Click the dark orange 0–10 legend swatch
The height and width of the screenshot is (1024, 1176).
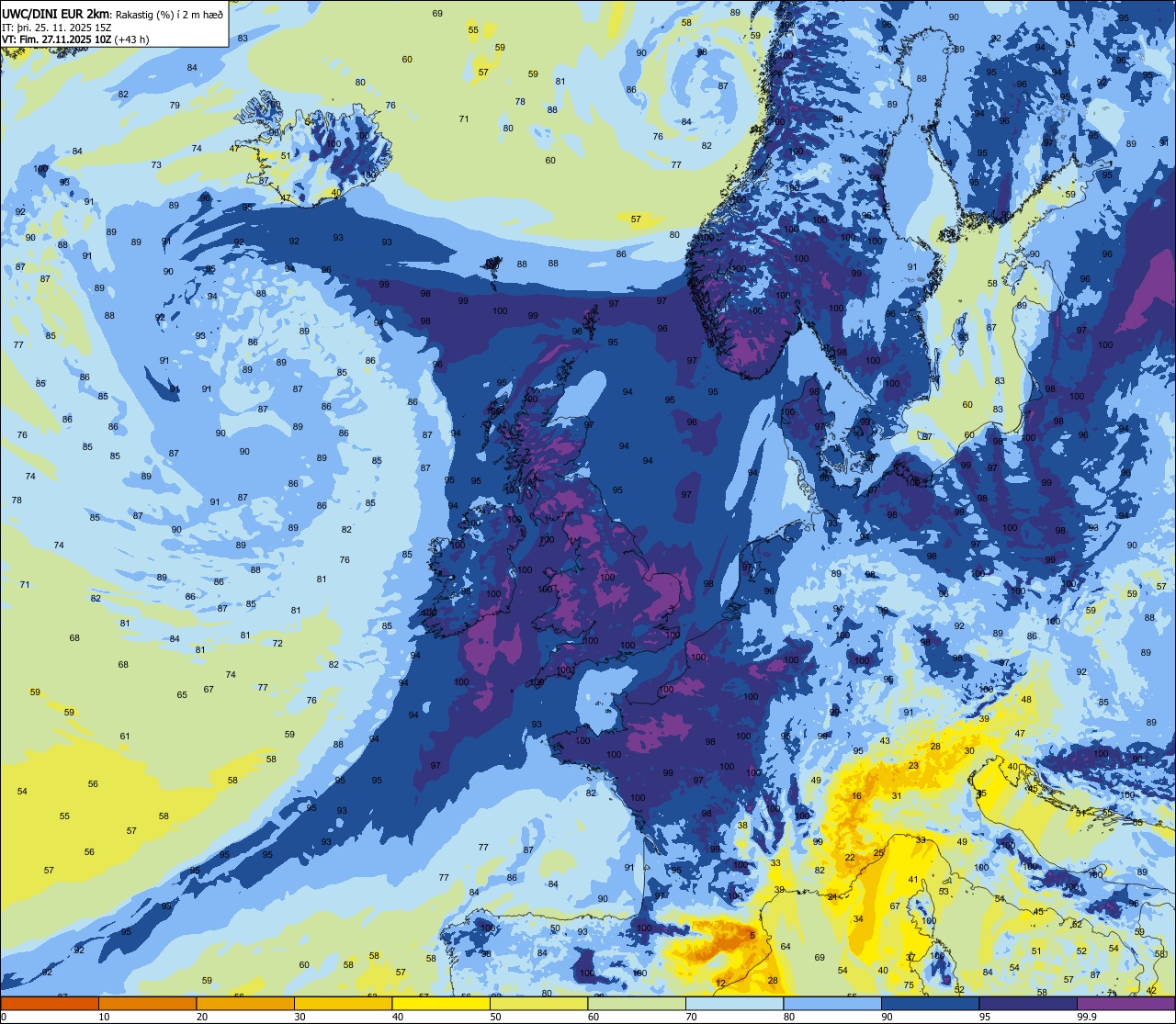tap(50, 1003)
